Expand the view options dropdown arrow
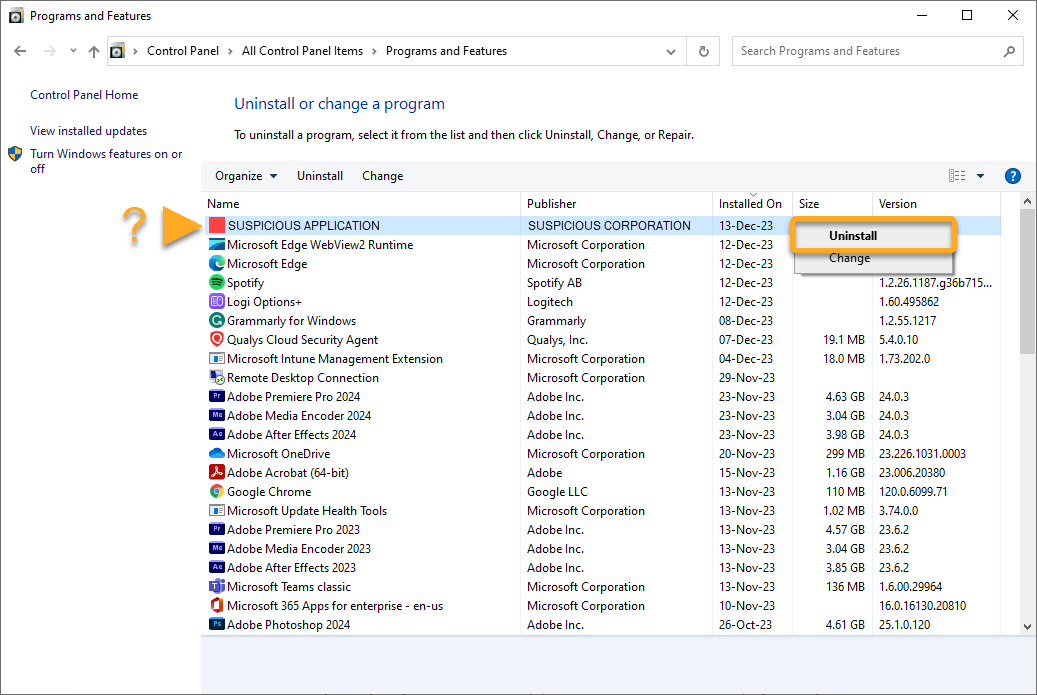Image resolution: width=1037 pixels, height=695 pixels. click(980, 176)
